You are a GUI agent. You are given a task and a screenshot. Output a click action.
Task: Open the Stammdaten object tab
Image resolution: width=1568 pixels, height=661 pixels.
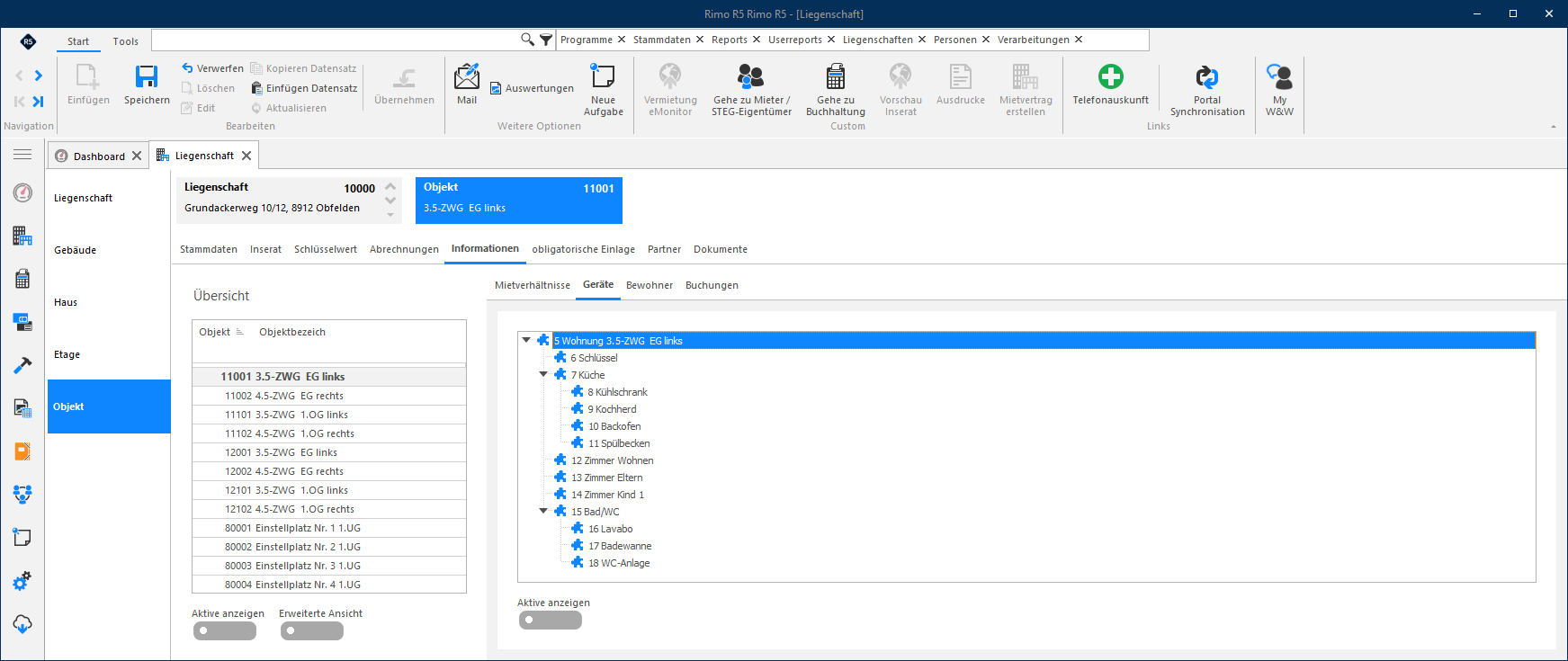point(209,249)
